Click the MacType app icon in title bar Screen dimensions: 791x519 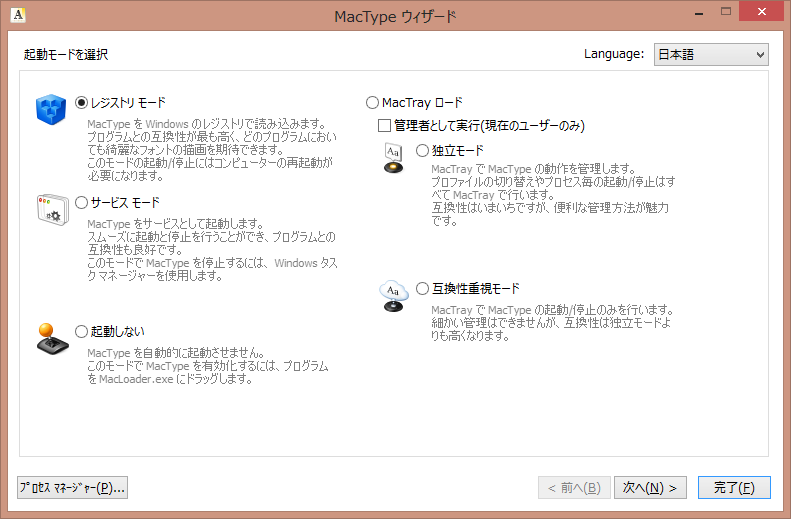(x=18, y=15)
